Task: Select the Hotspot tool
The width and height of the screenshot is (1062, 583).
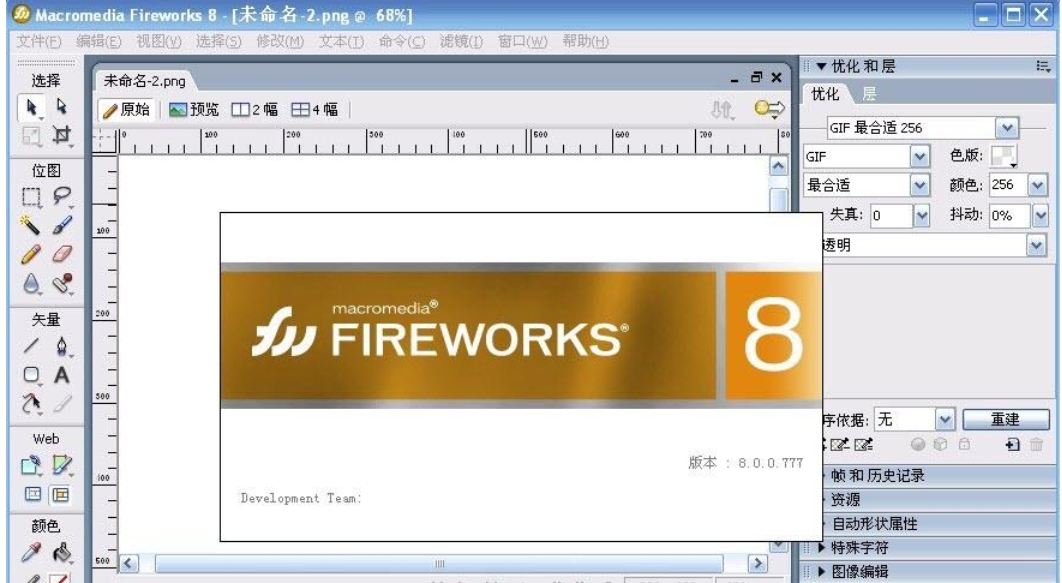Action: coord(31,465)
